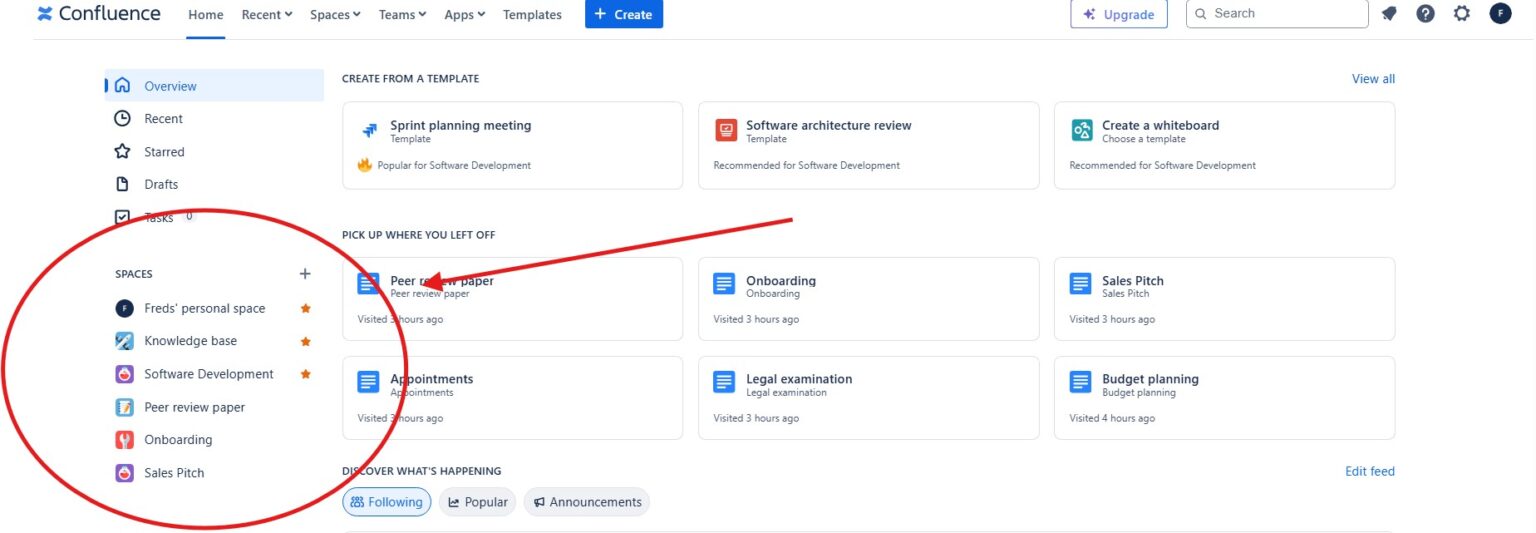
Task: Open the Sprint planning meeting template card
Action: [512, 145]
